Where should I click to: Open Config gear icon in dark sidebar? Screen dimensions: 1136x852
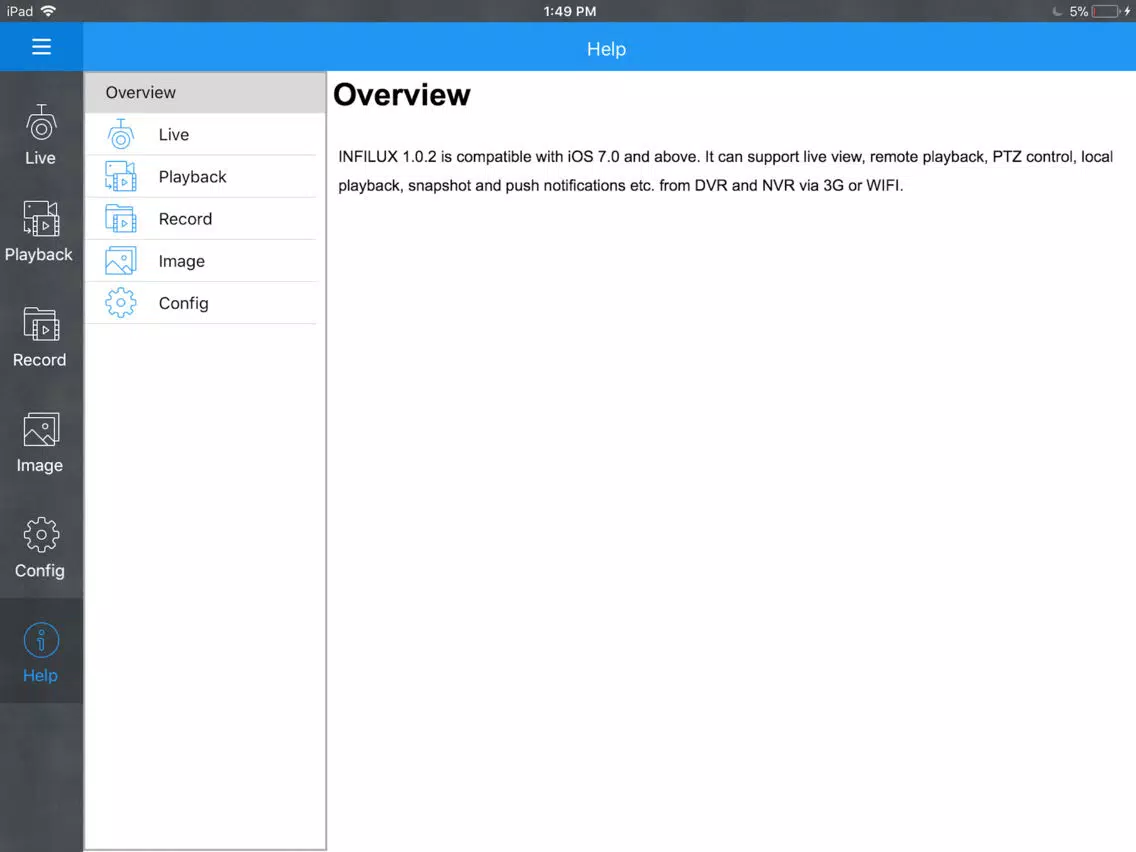(41, 535)
